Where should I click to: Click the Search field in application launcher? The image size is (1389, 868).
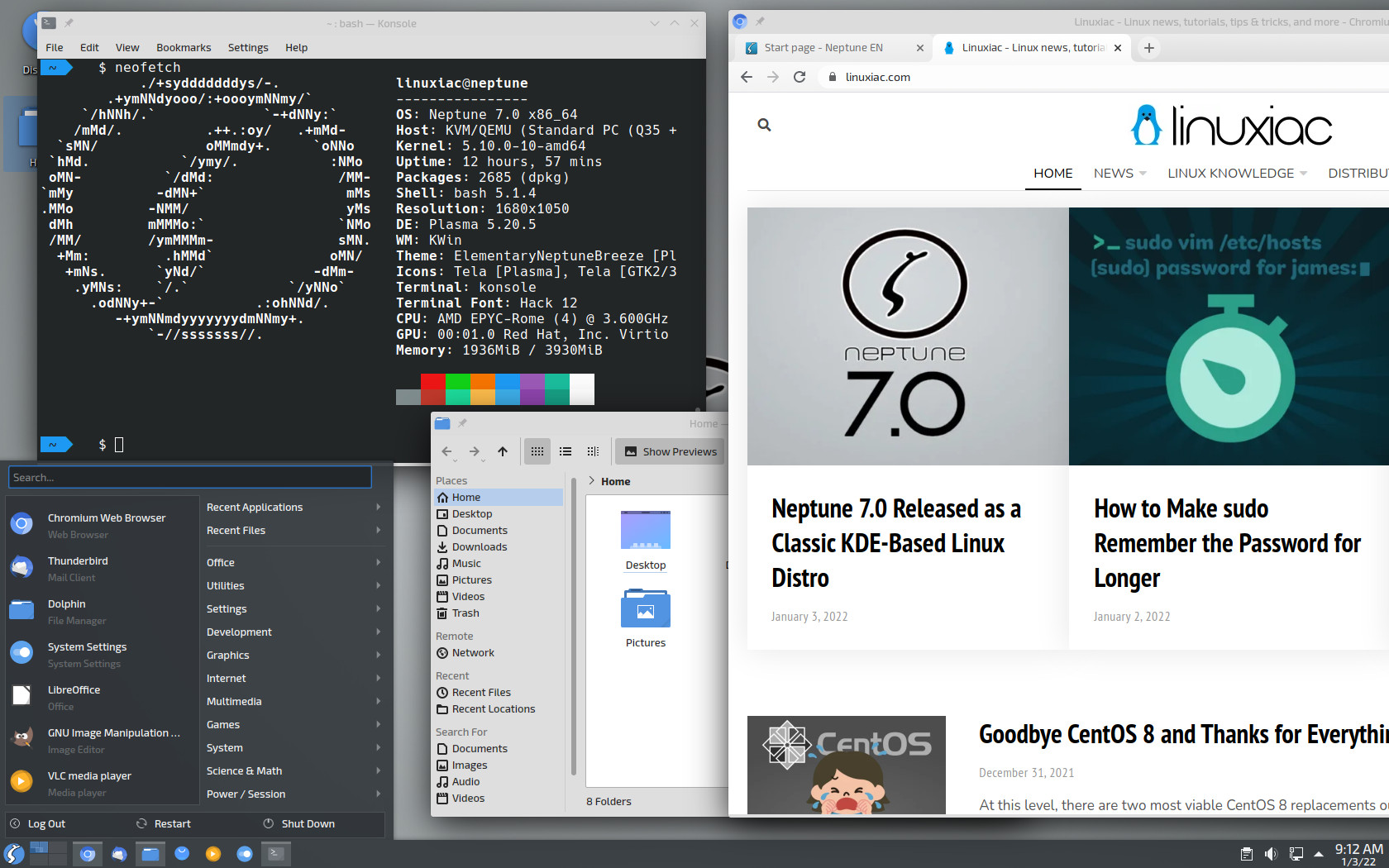coord(190,477)
